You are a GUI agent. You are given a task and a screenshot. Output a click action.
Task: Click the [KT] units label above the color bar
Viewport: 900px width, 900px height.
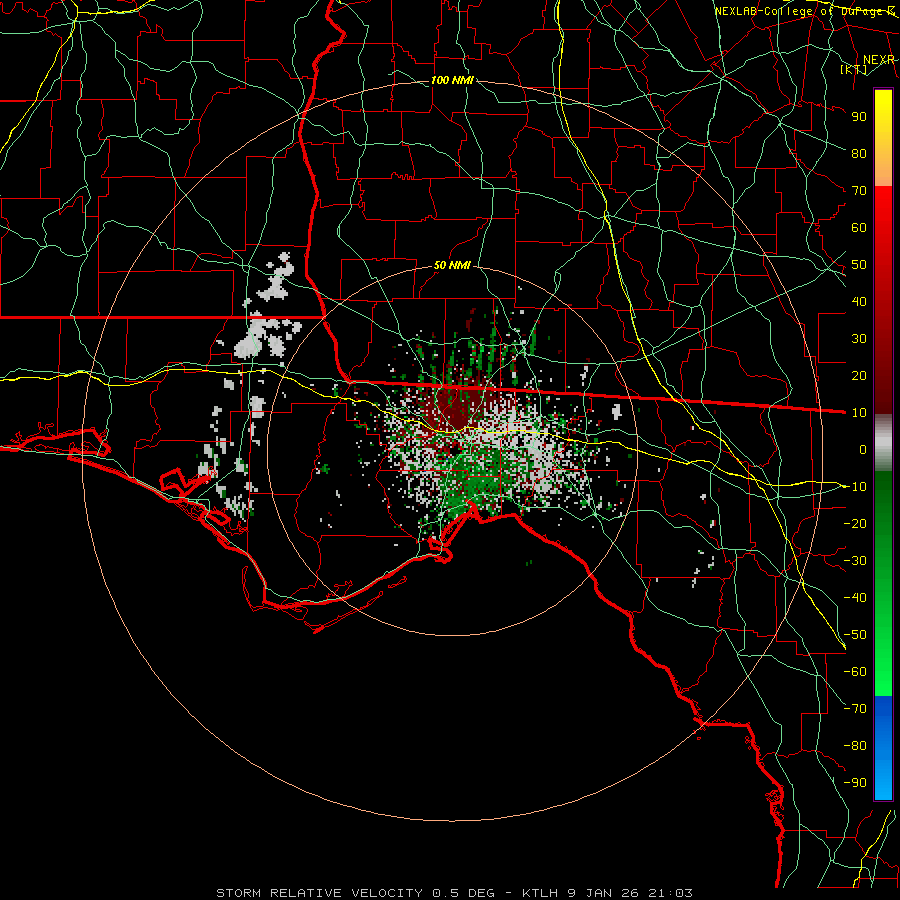click(854, 69)
